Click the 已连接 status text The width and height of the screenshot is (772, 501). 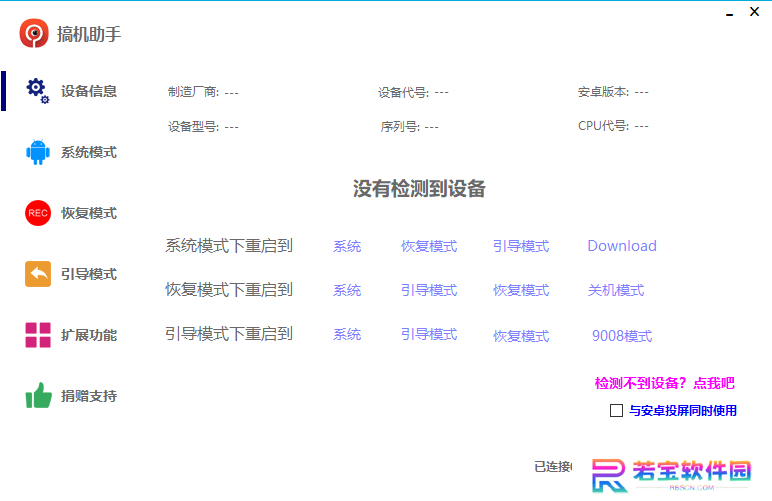553,467
